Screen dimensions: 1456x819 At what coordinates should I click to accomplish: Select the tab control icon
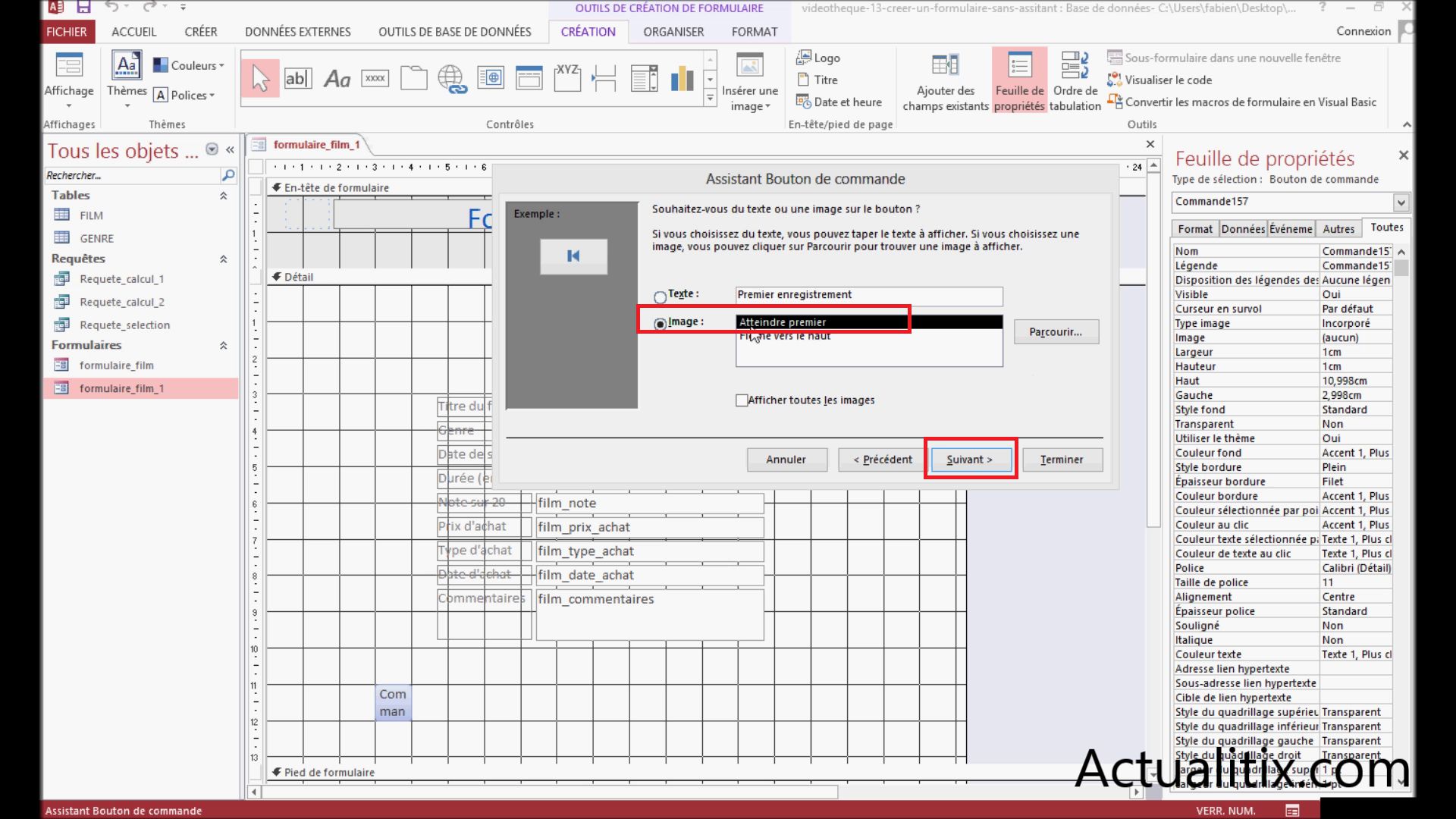tap(414, 78)
